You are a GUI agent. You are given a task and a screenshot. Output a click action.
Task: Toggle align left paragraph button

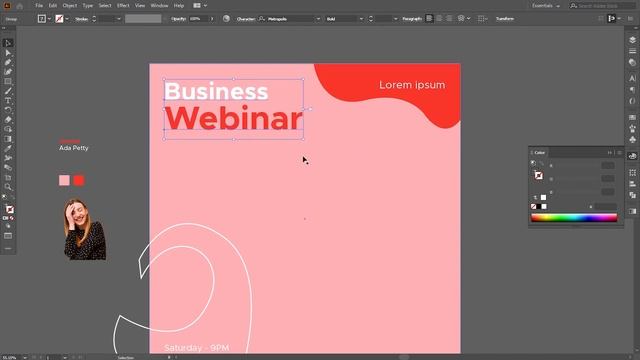point(429,19)
